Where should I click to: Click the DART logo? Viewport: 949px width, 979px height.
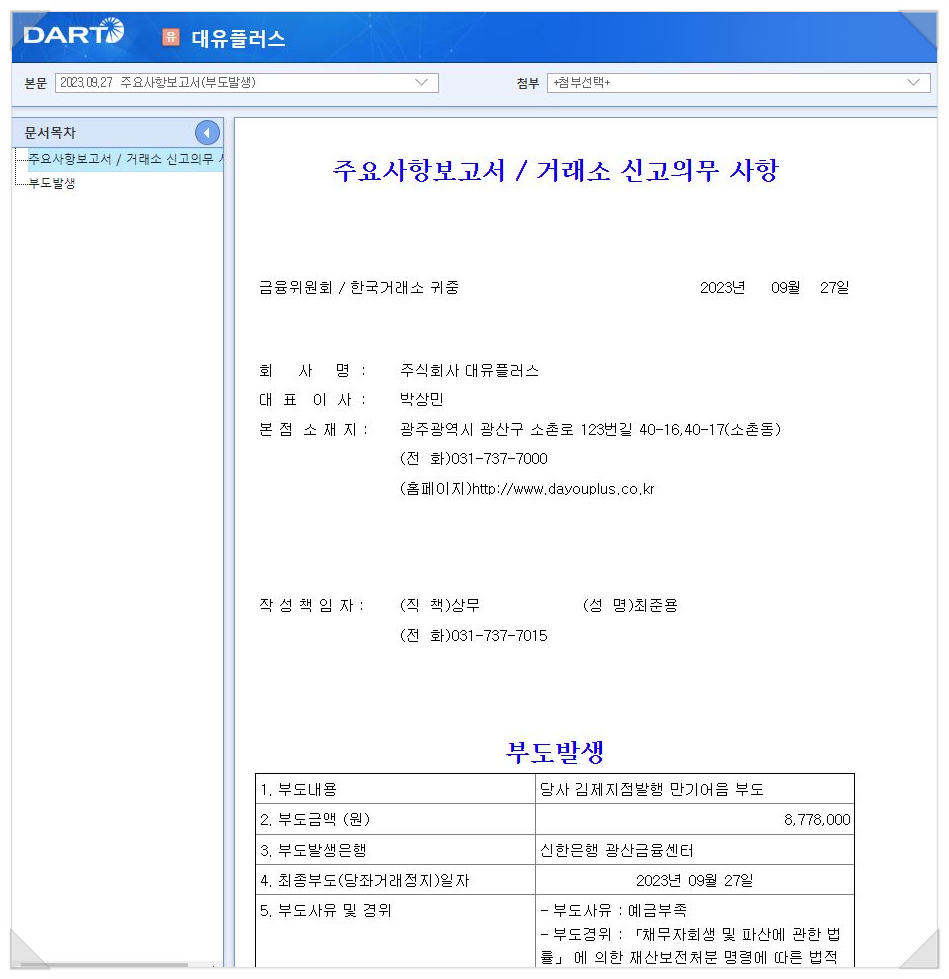[74, 32]
